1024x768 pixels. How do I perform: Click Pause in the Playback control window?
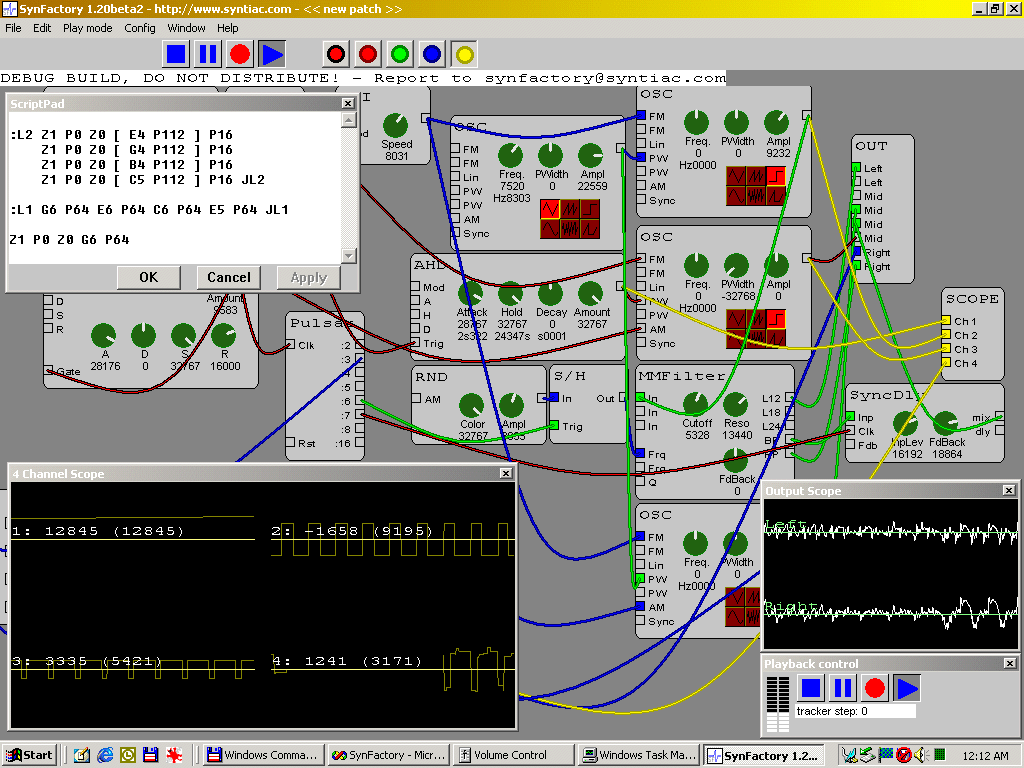843,688
